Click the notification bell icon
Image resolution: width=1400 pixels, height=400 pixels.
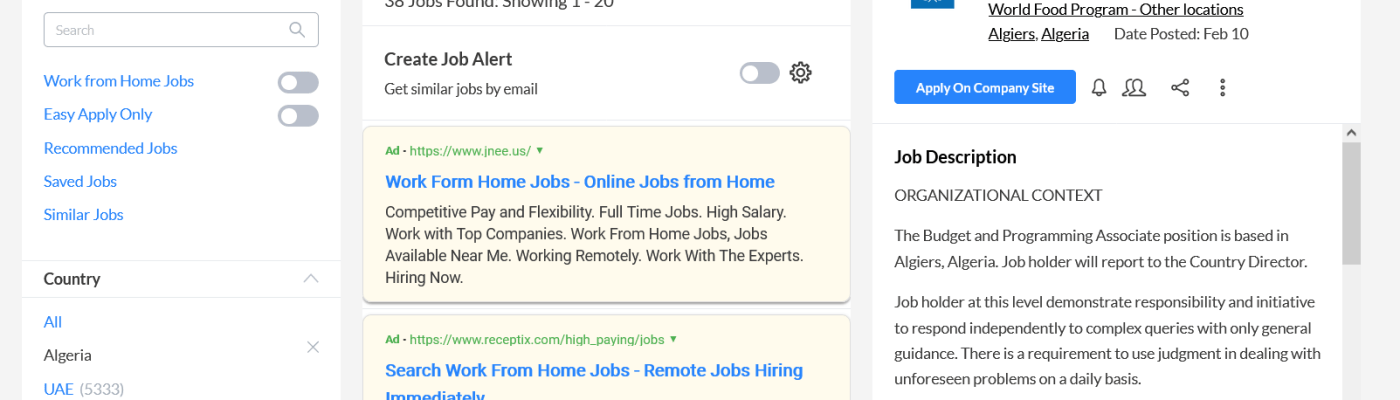coord(1099,88)
